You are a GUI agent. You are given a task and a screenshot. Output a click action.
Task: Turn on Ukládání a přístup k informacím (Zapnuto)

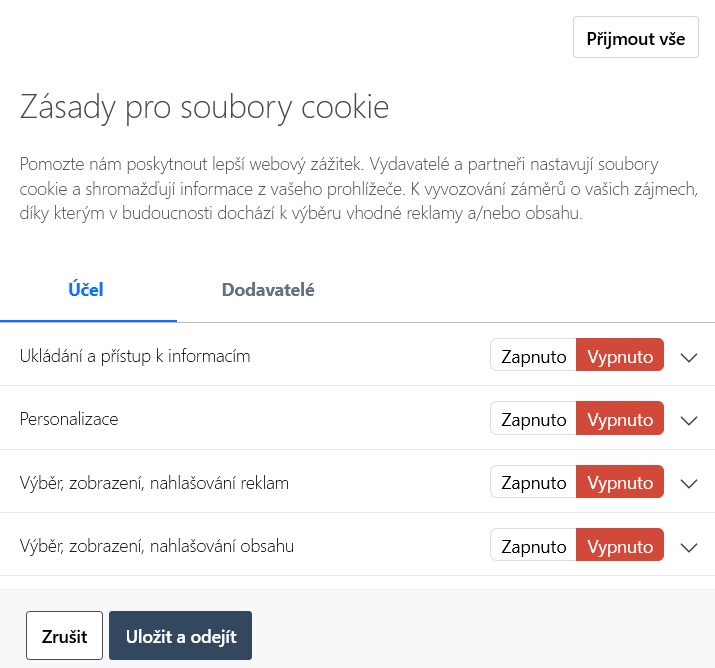(533, 356)
